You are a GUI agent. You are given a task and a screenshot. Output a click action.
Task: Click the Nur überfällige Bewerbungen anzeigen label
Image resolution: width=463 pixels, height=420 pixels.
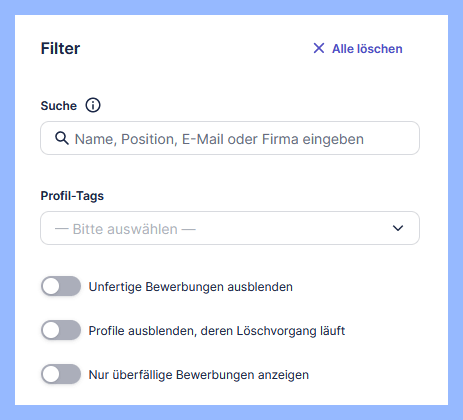(x=199, y=375)
